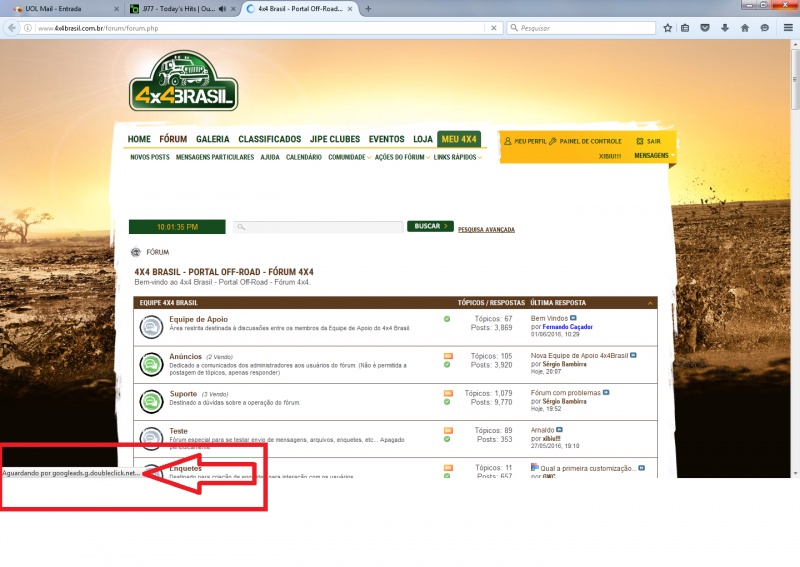Open the Ajuda link
The width and height of the screenshot is (800, 567).
[x=270, y=157]
